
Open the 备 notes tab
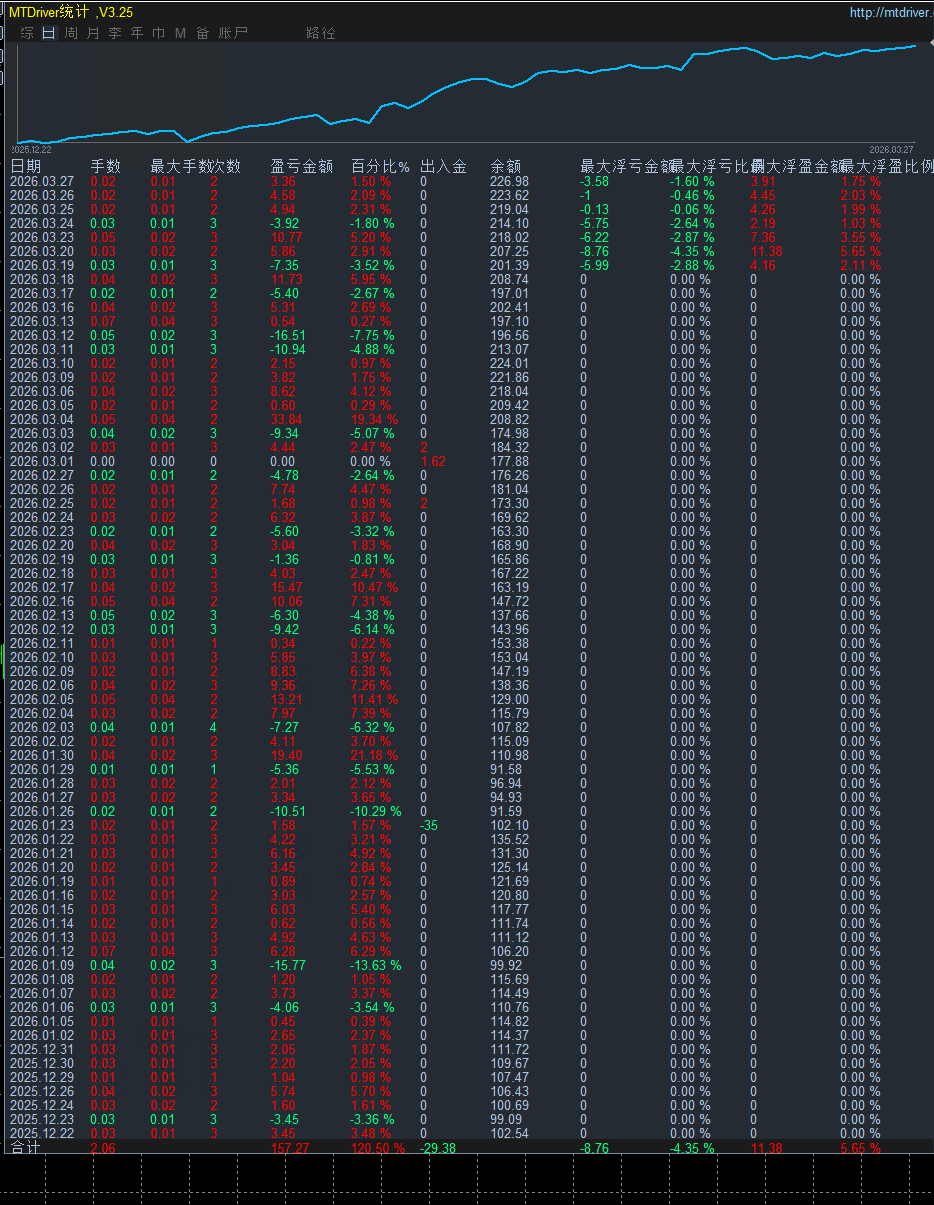[x=203, y=33]
